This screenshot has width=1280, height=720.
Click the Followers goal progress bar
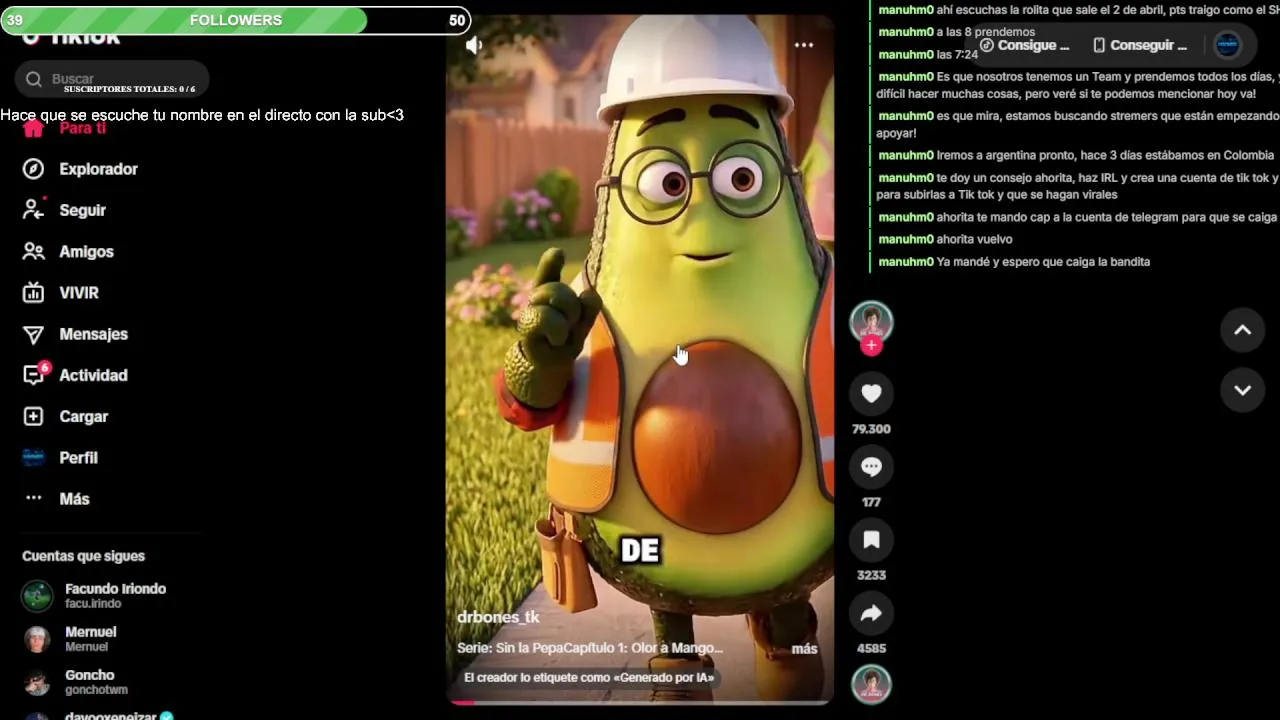point(236,20)
